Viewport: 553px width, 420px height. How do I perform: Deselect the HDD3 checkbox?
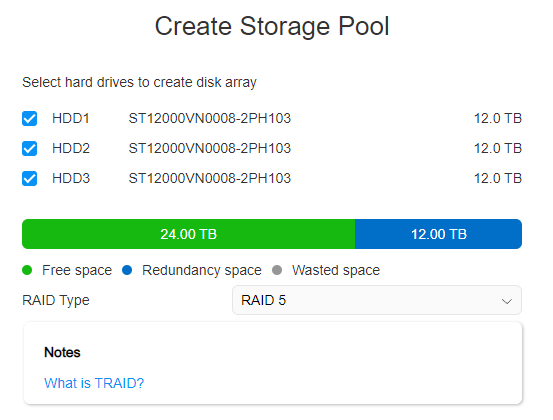tap(29, 178)
